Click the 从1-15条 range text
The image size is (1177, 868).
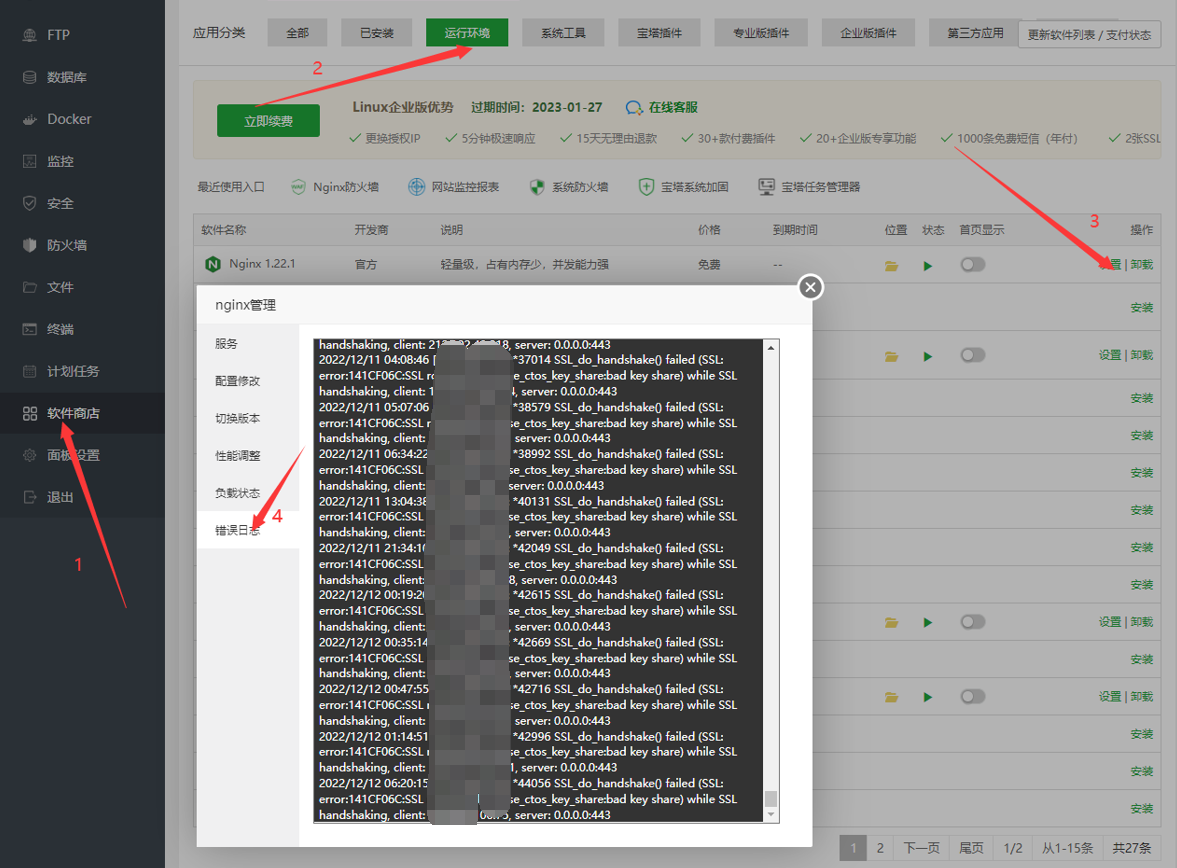click(x=1067, y=848)
